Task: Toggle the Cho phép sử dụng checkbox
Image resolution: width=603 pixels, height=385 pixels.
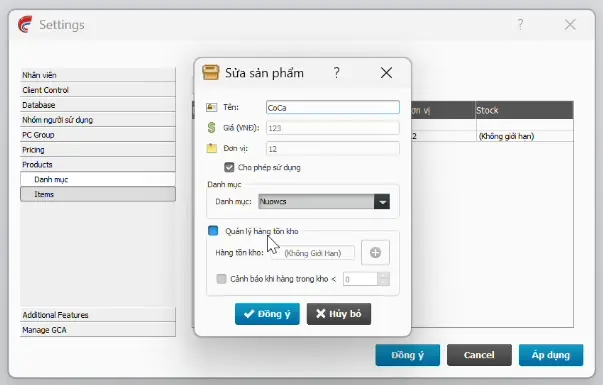Action: pos(229,167)
